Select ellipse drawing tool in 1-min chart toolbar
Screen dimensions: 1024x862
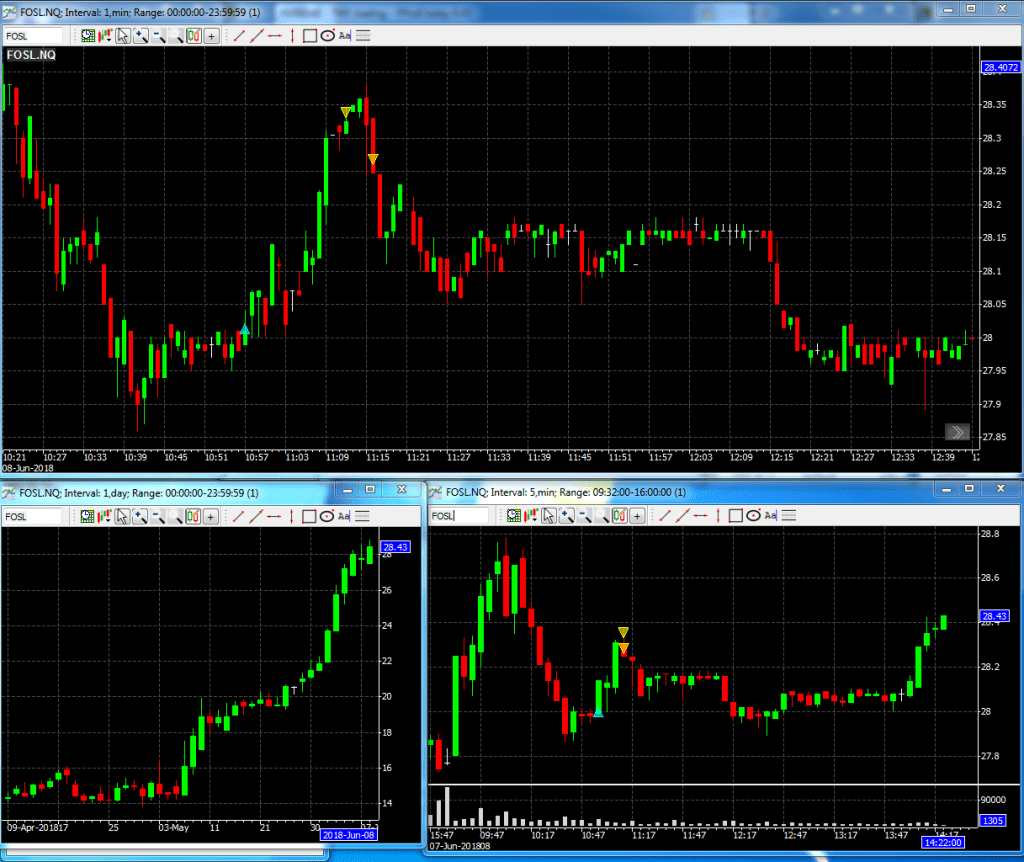326,35
